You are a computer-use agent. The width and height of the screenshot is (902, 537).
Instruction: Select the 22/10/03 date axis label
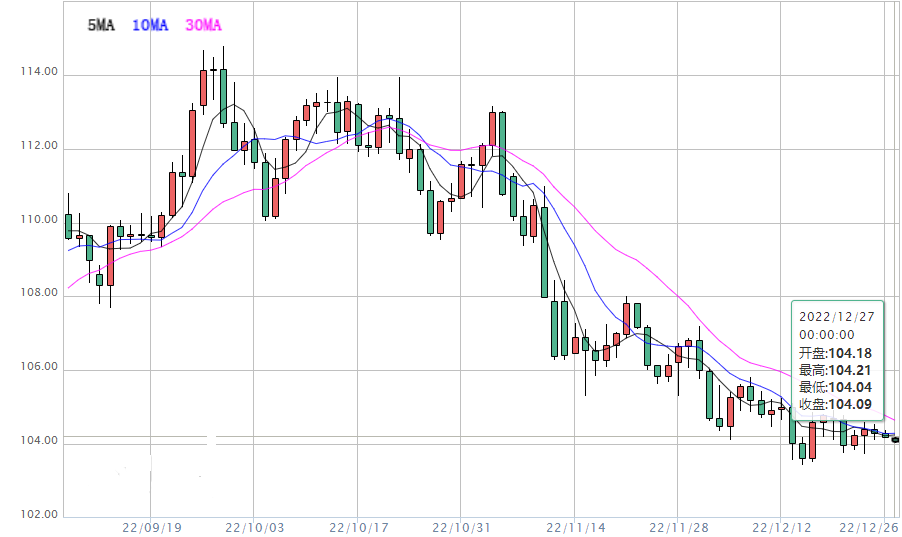(254, 528)
